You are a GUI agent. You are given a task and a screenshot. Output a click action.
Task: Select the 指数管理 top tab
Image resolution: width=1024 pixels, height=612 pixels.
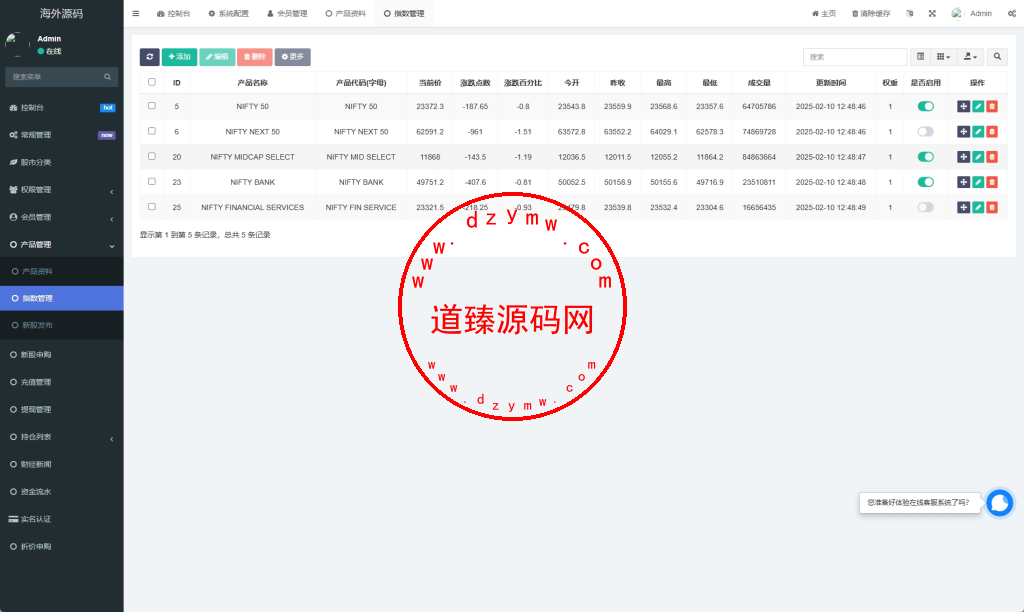404,13
